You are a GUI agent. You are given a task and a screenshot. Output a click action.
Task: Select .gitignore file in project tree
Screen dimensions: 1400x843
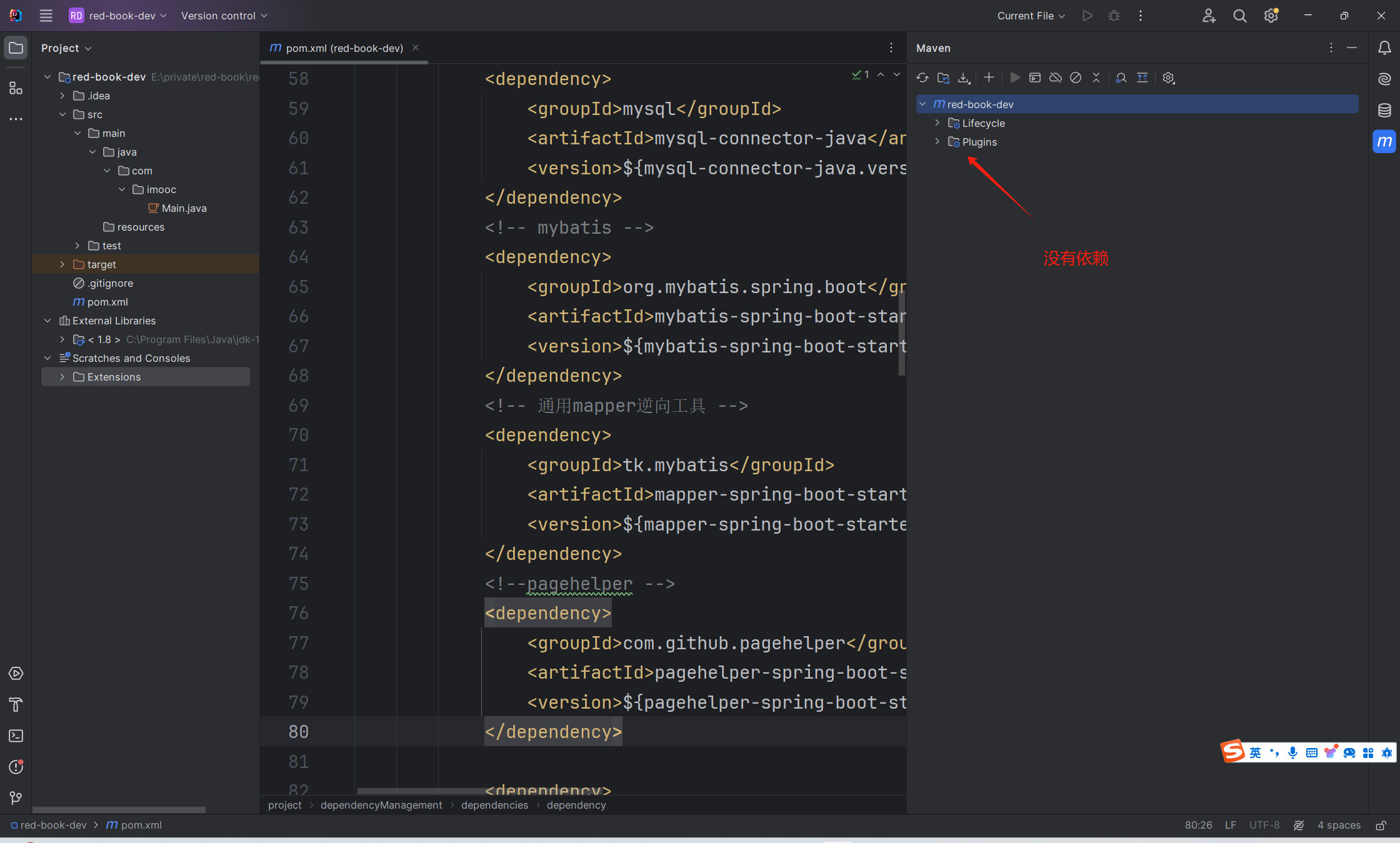tap(103, 283)
